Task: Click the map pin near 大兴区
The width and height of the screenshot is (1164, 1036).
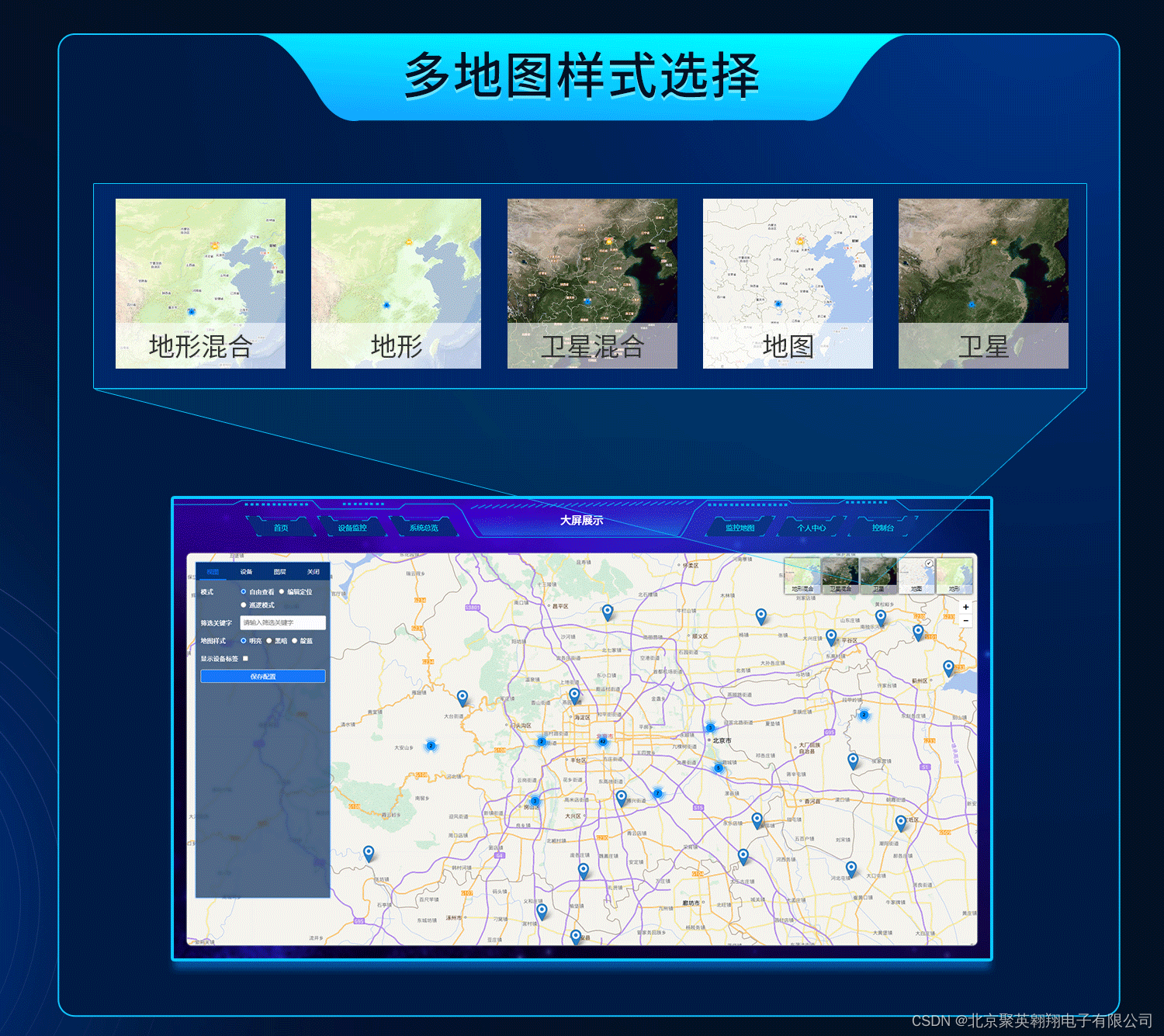Action: click(x=621, y=798)
